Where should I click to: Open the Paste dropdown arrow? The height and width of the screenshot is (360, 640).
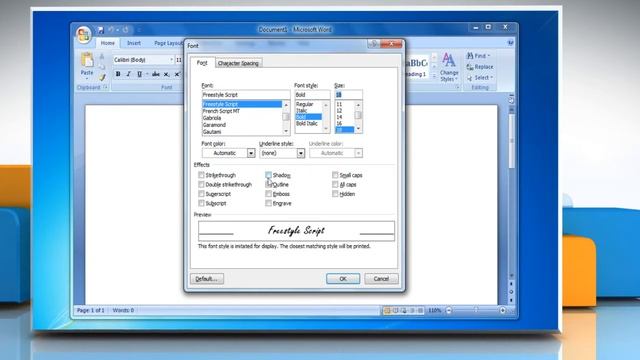87,78
